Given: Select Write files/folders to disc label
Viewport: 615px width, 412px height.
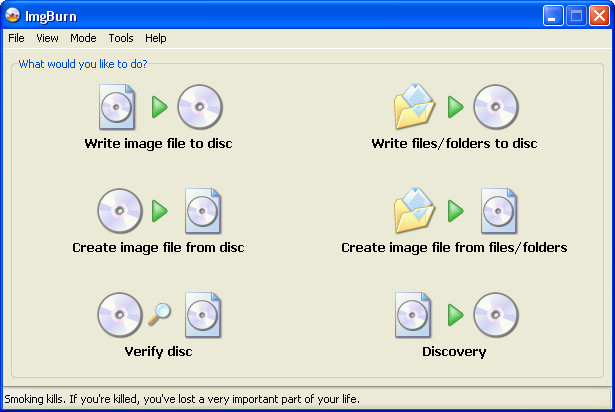Looking at the screenshot, I should 454,144.
